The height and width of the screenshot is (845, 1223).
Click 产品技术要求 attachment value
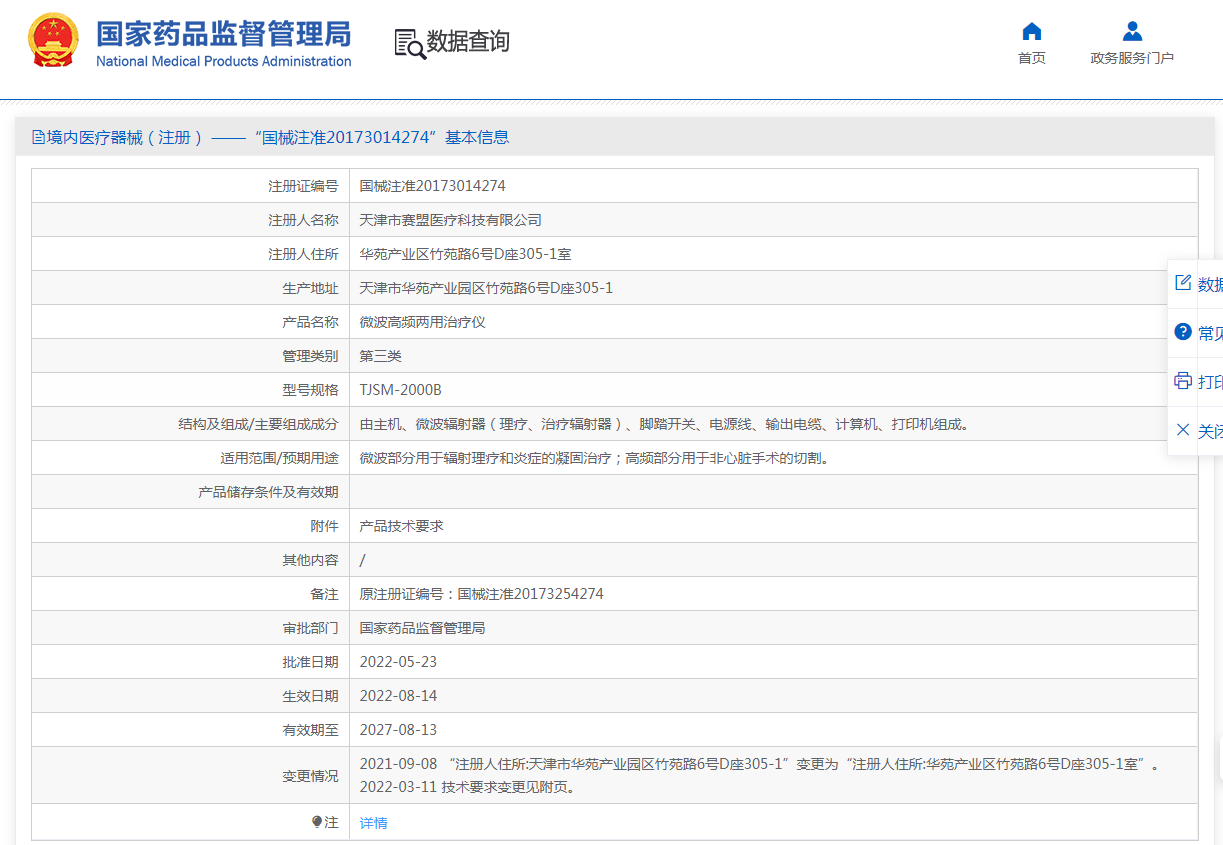[x=402, y=526]
